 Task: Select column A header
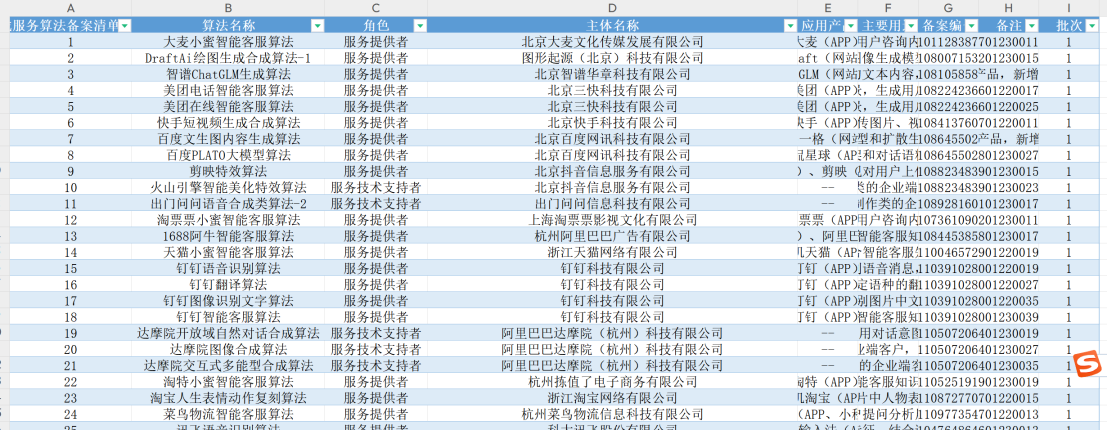(x=70, y=8)
